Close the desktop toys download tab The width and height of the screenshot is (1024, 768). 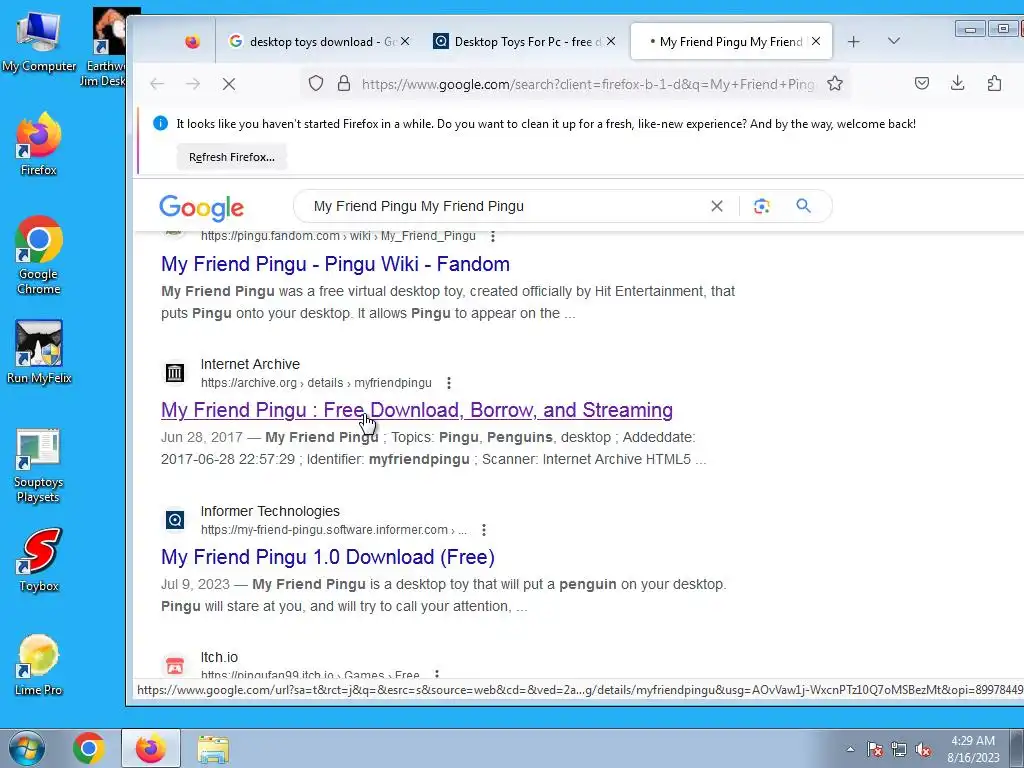[x=405, y=41]
